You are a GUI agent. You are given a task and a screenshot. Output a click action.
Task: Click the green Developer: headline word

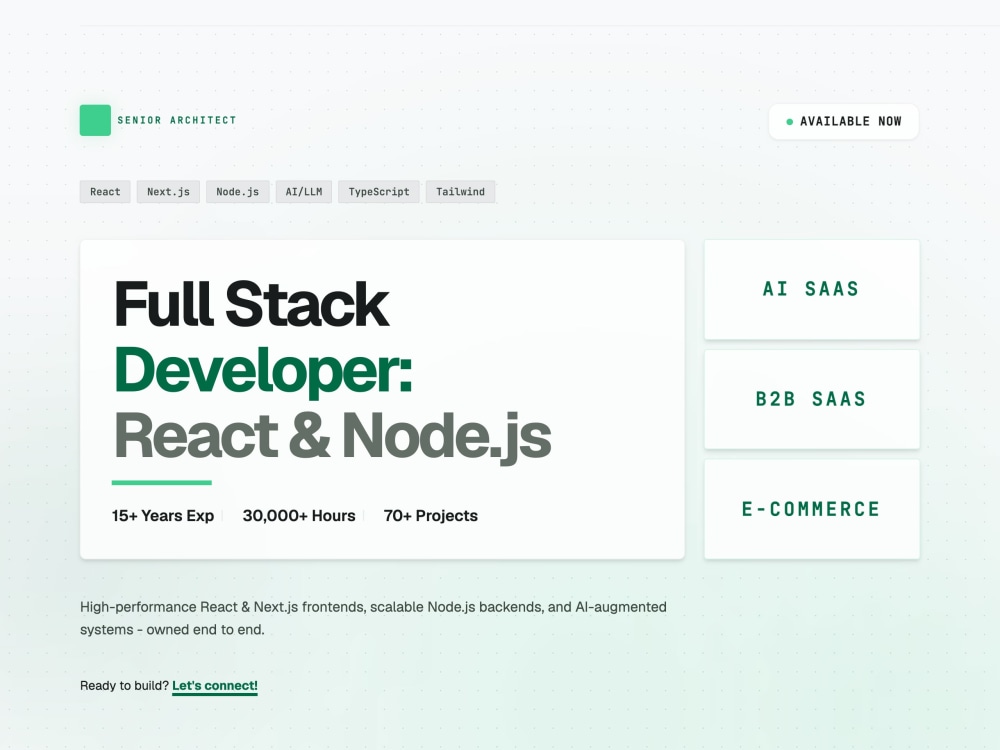pos(263,371)
